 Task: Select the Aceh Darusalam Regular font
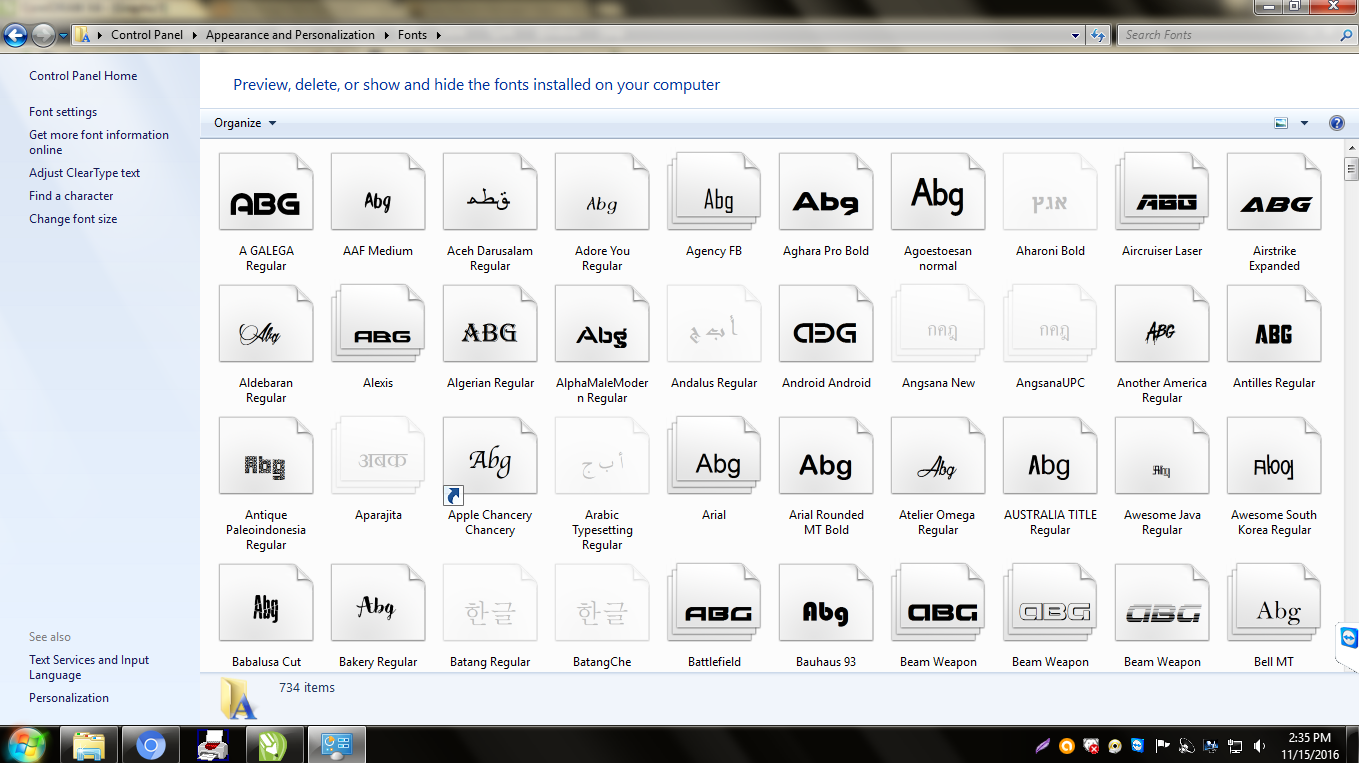tap(490, 192)
